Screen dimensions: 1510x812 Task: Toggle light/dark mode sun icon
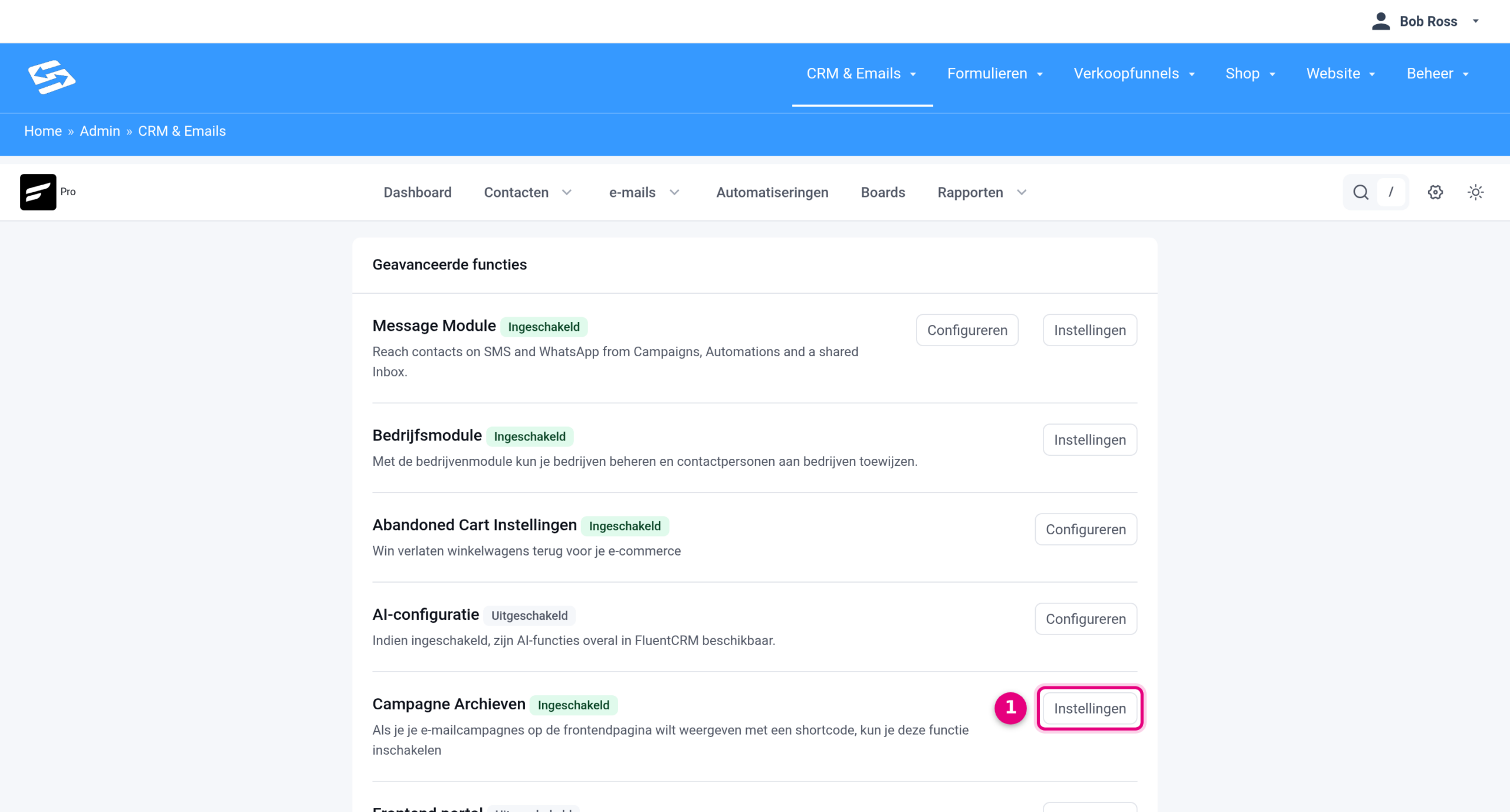(x=1476, y=192)
